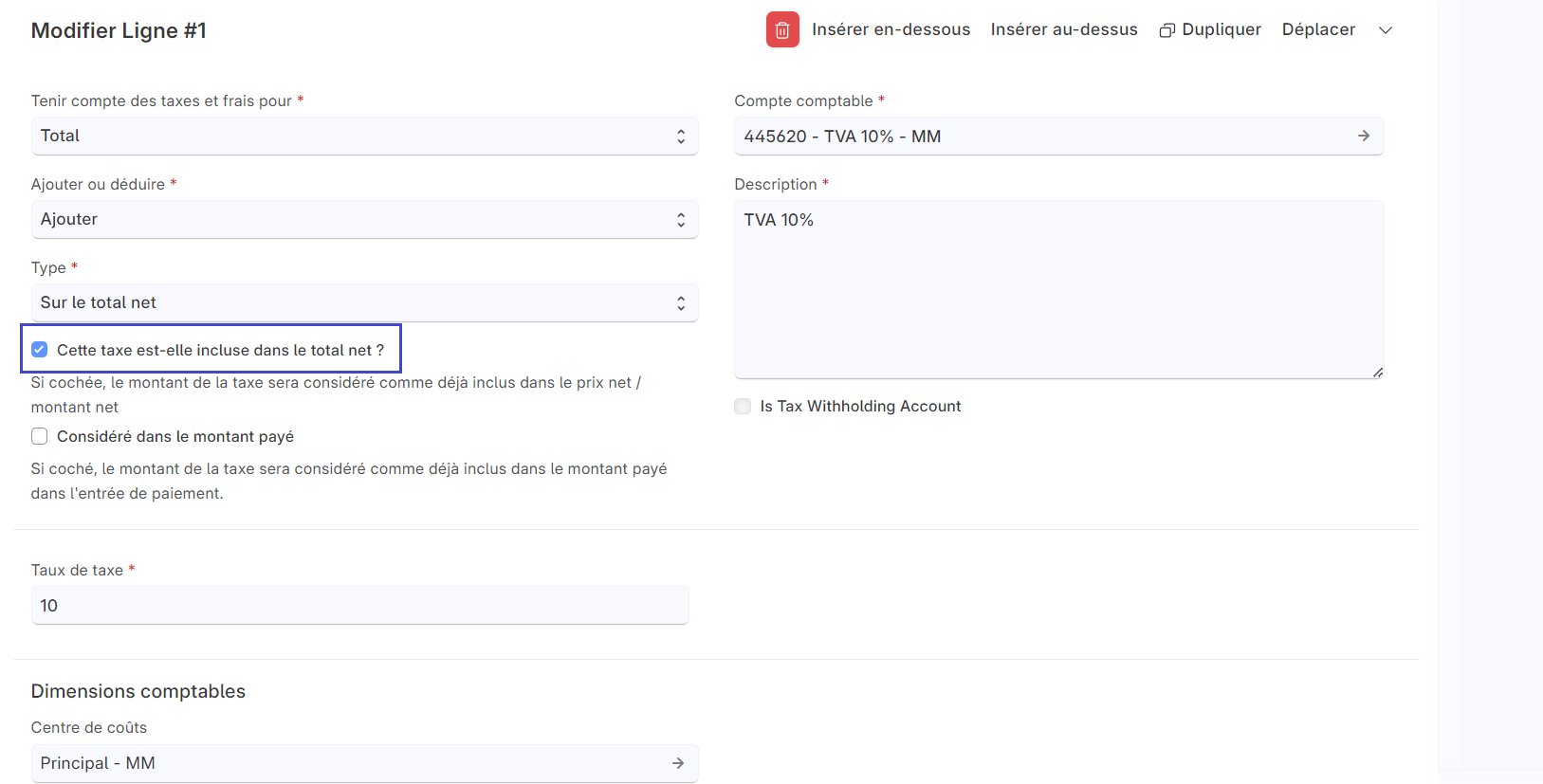Screen dimensions: 1543x784
Task: Open the 'Tenir compte des taxes' Total dropdown
Action: 364,137
